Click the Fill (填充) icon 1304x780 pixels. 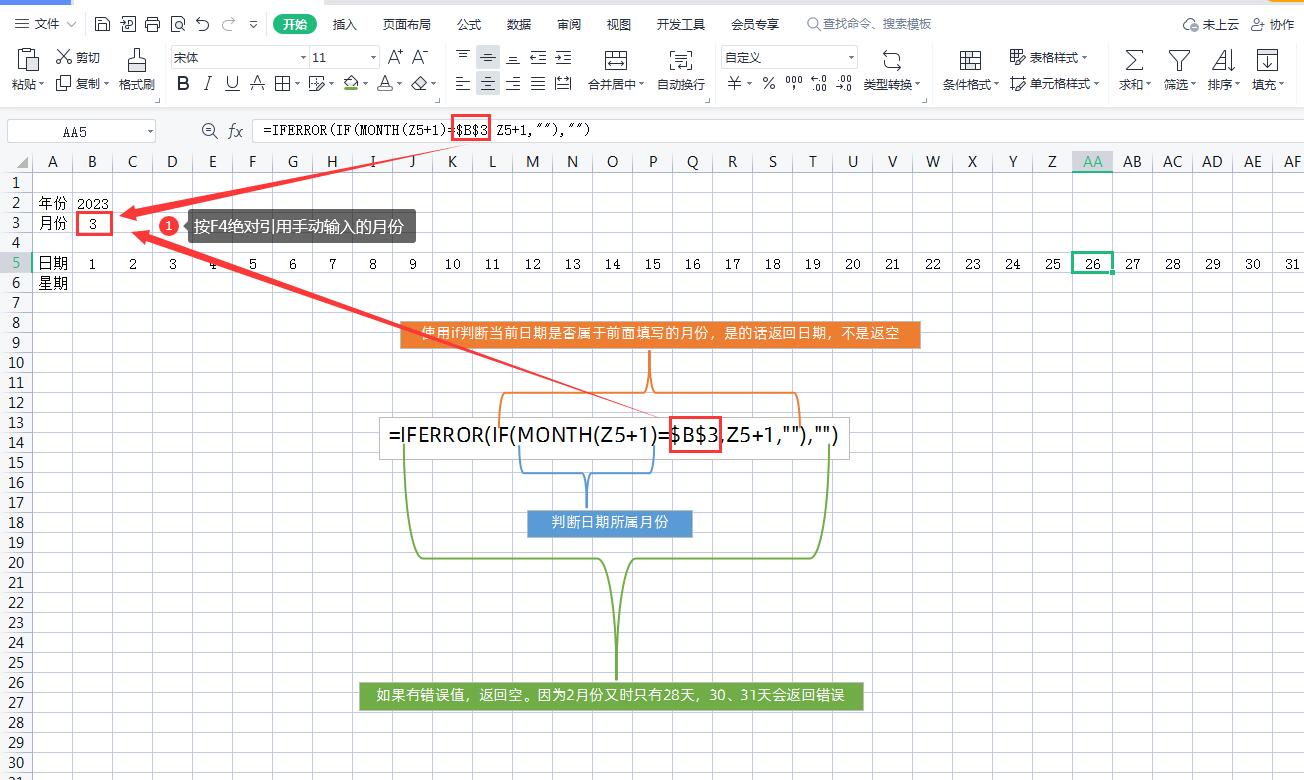pyautogui.click(x=1267, y=67)
